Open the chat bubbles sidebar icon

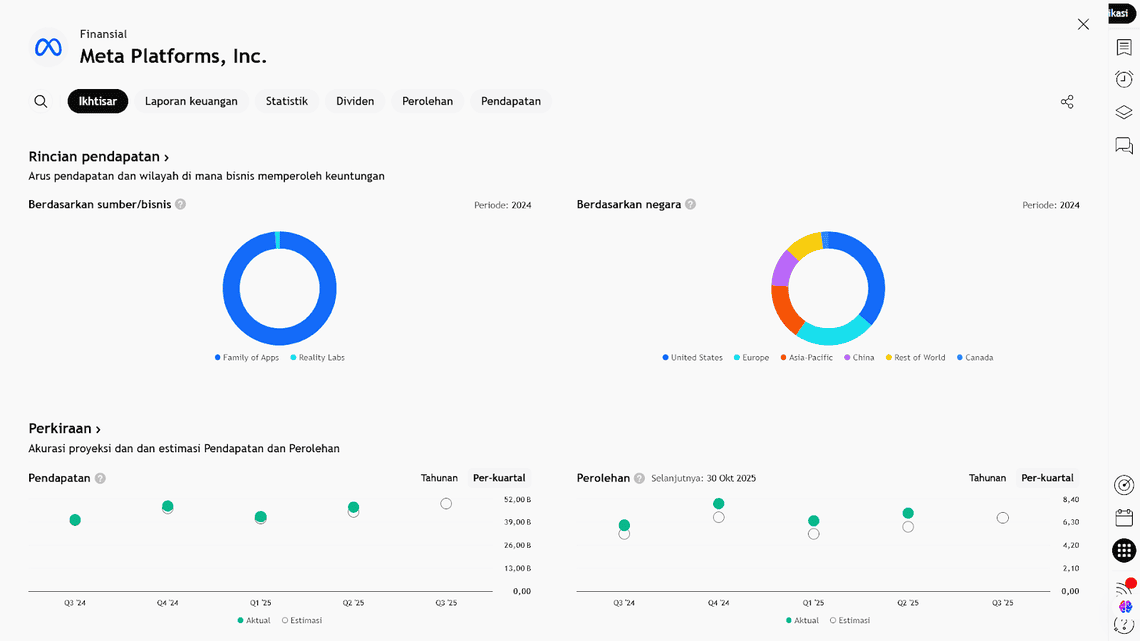[1124, 146]
